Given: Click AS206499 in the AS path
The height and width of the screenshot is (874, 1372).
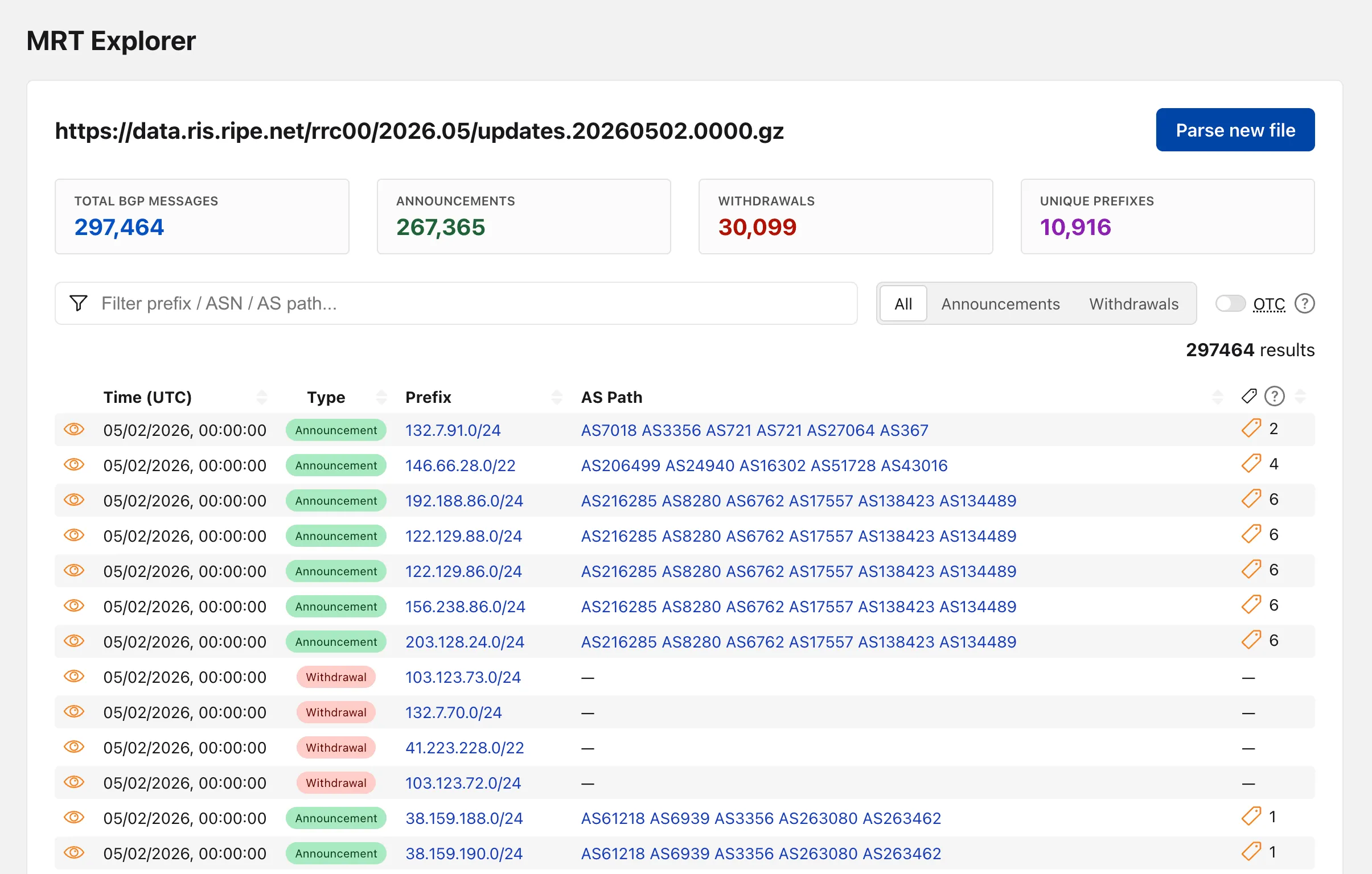Looking at the screenshot, I should pos(621,465).
